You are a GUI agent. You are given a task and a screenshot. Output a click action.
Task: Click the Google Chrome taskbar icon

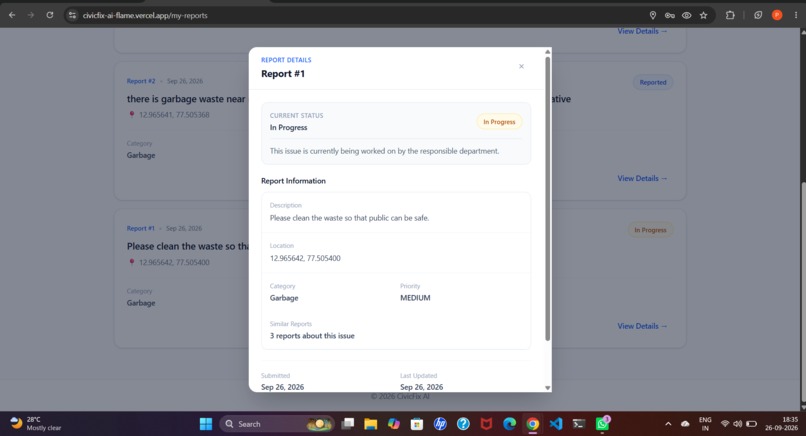533,424
